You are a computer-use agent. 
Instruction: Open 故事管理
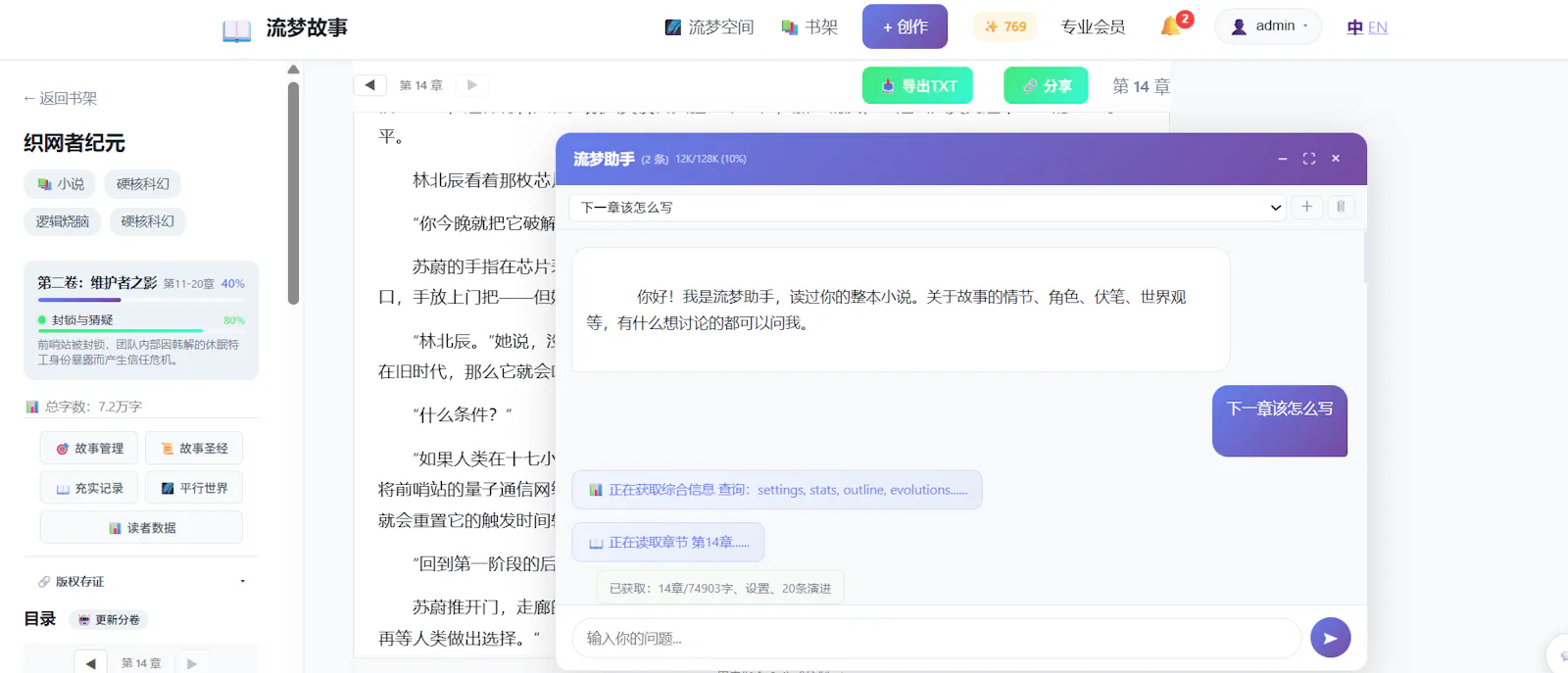coord(90,449)
